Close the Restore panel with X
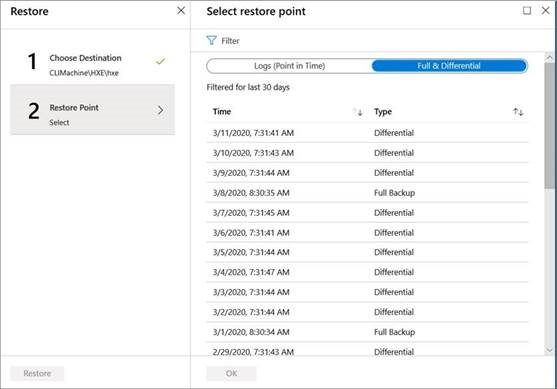This screenshot has height=389, width=557. point(181,11)
